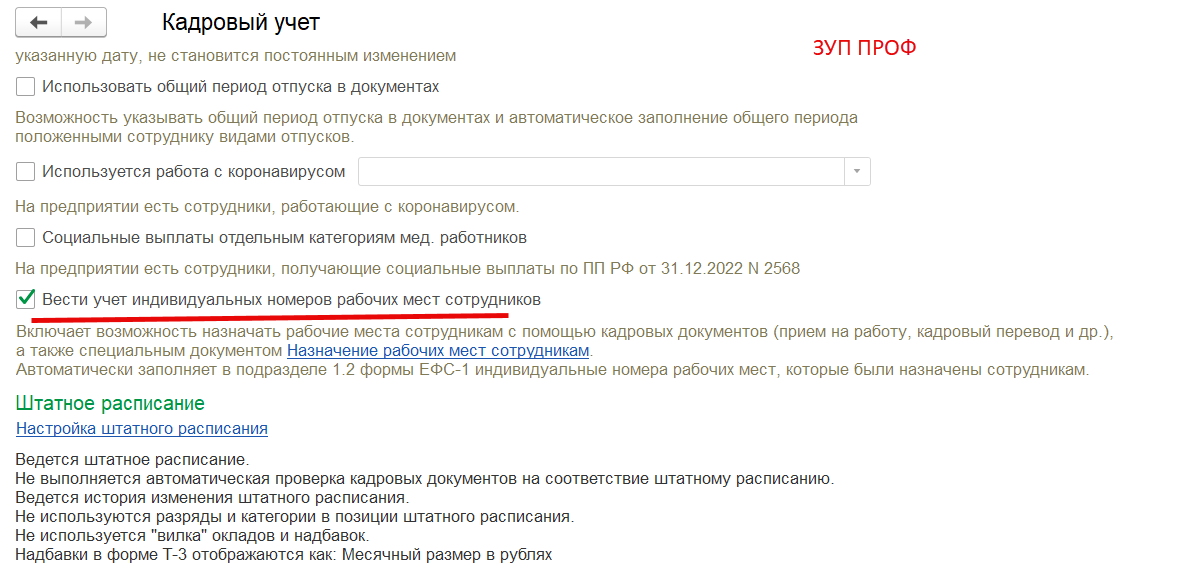This screenshot has height=573, width=1186.
Task: Go forward using the right arrow button
Action: (x=84, y=23)
